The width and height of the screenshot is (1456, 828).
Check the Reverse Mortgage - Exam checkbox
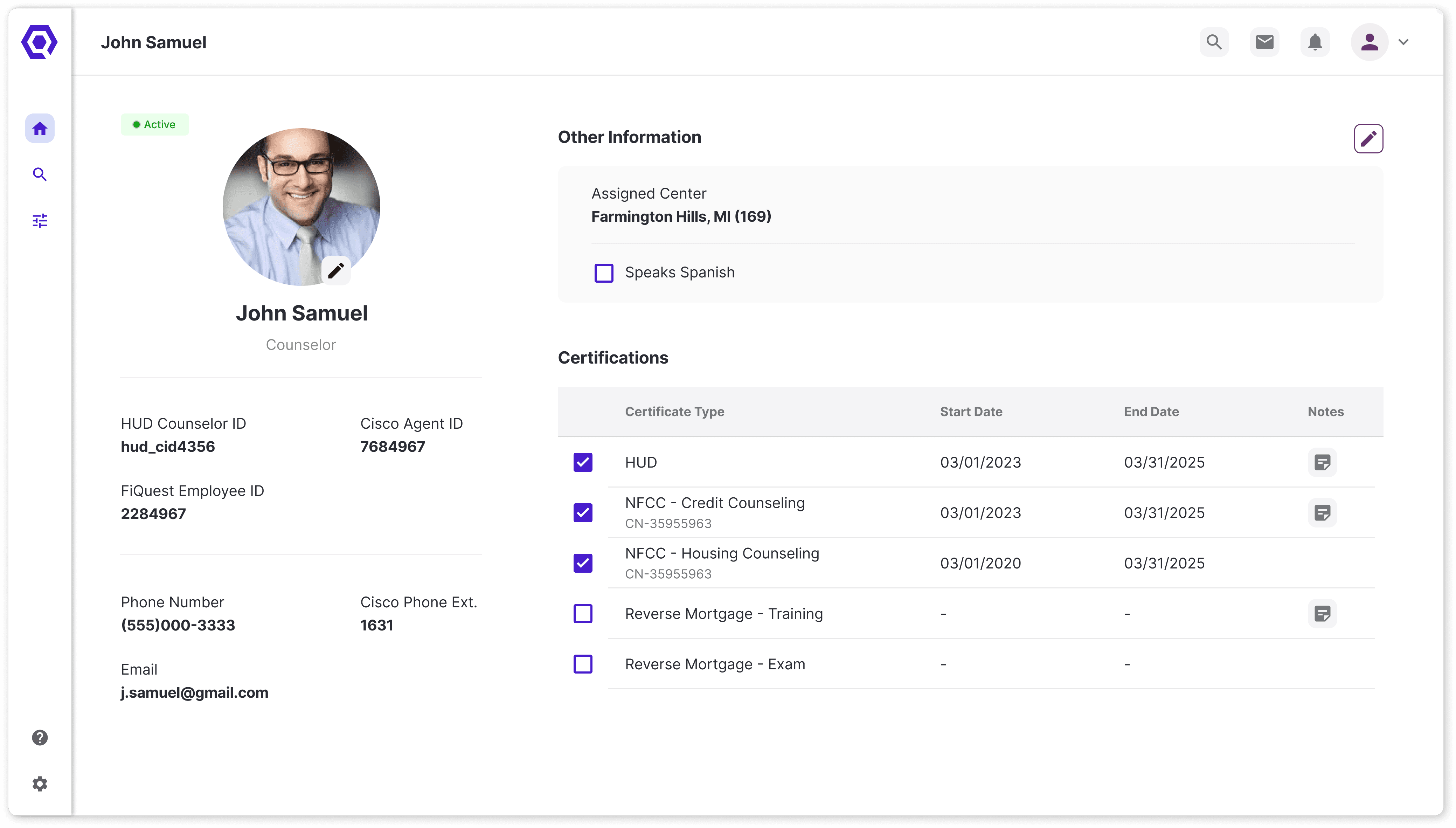pos(583,664)
